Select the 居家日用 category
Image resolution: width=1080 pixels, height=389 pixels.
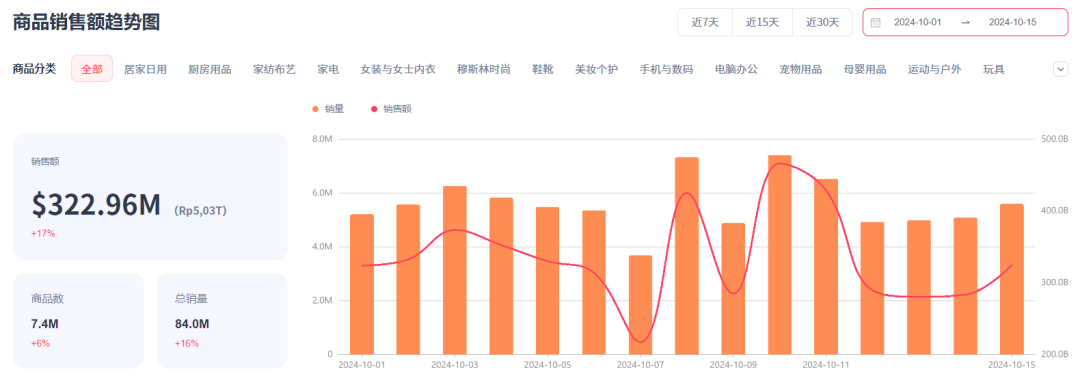click(145, 69)
